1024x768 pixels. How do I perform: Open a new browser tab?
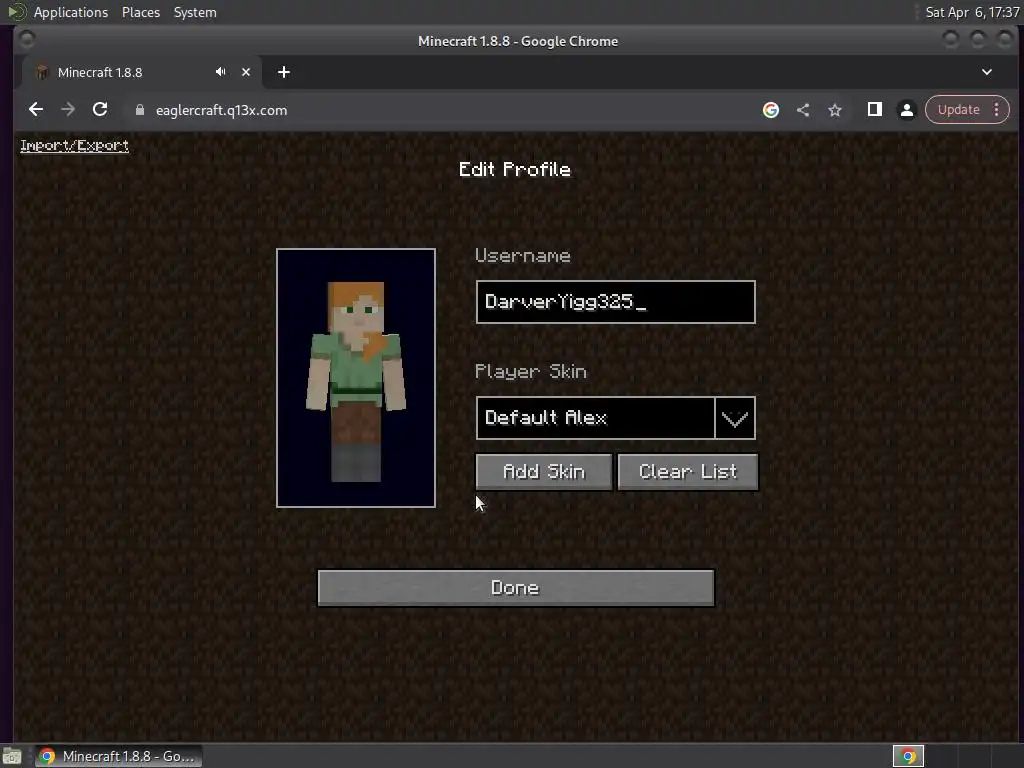pyautogui.click(x=283, y=72)
